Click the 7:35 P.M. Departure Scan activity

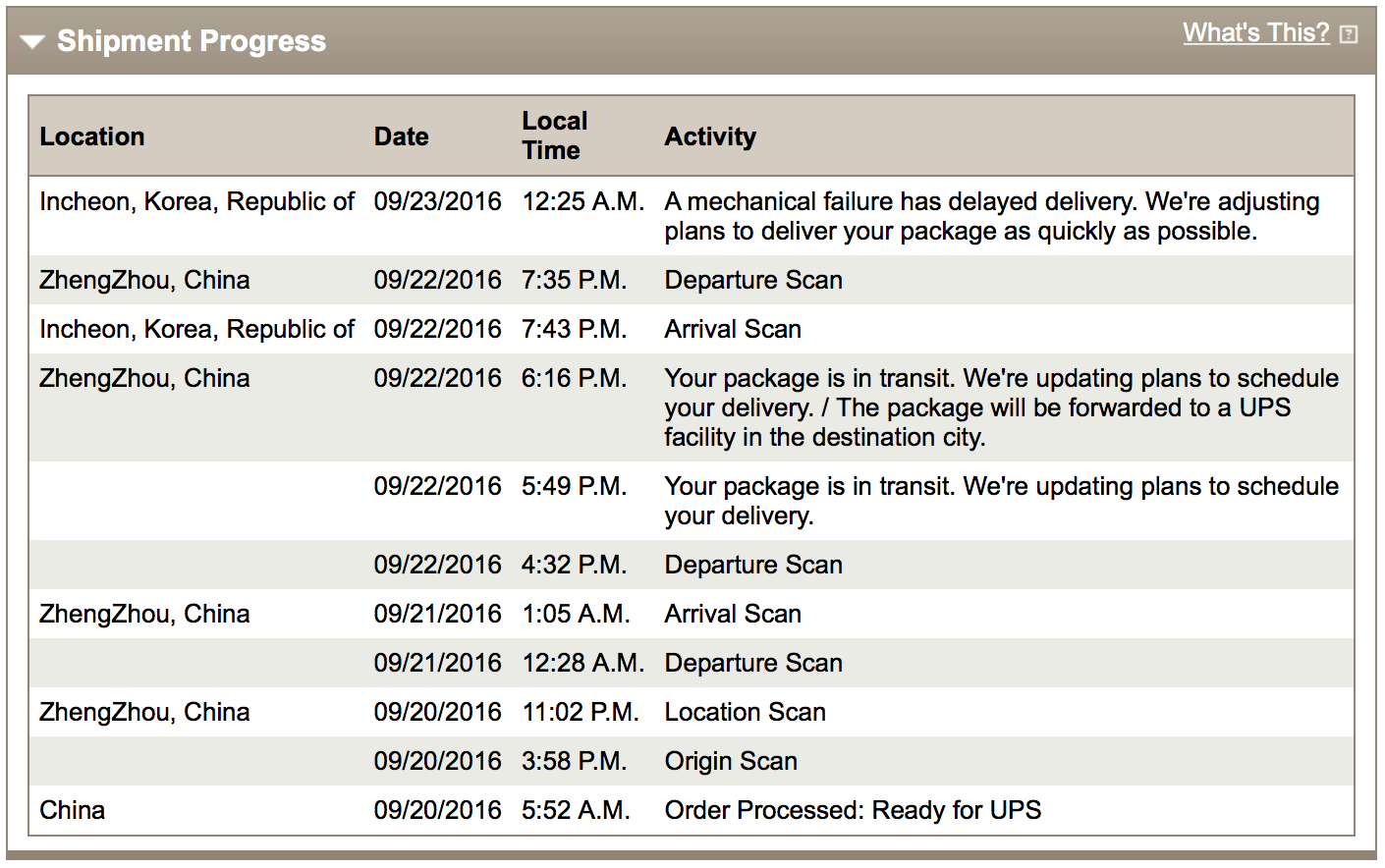(753, 280)
